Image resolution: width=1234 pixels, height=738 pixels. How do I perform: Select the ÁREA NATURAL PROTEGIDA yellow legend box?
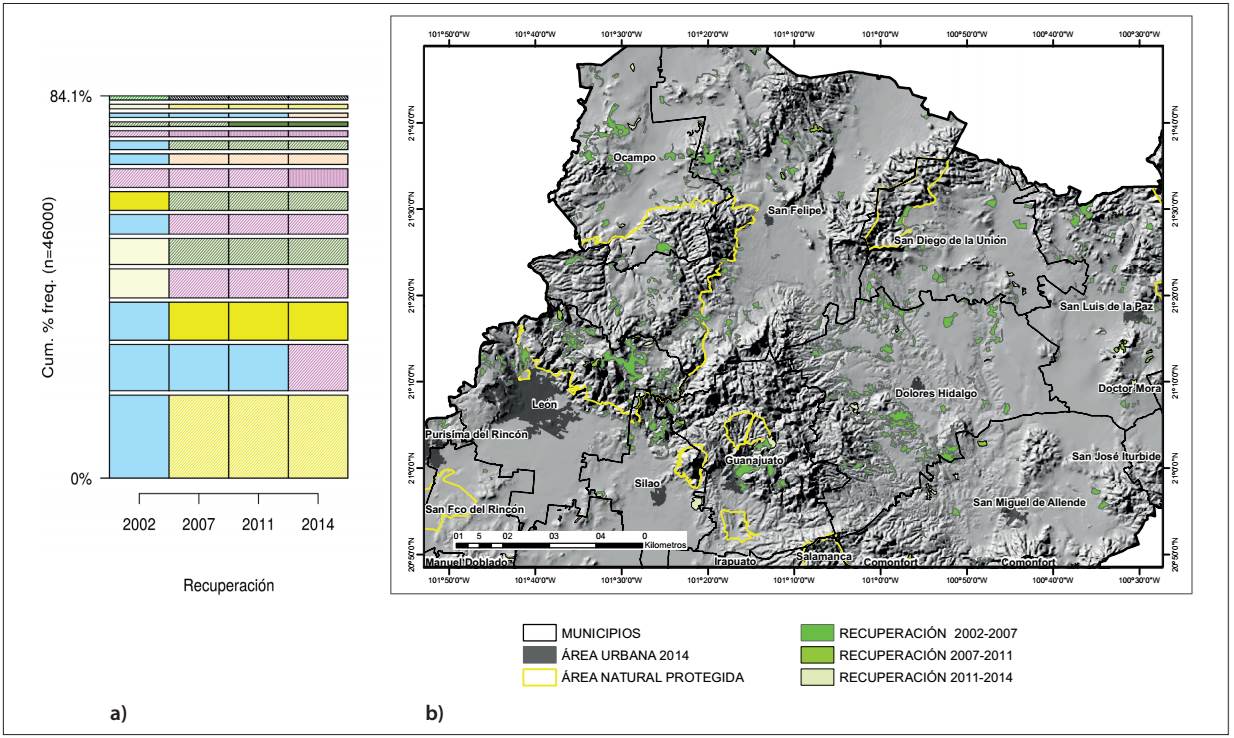538,677
